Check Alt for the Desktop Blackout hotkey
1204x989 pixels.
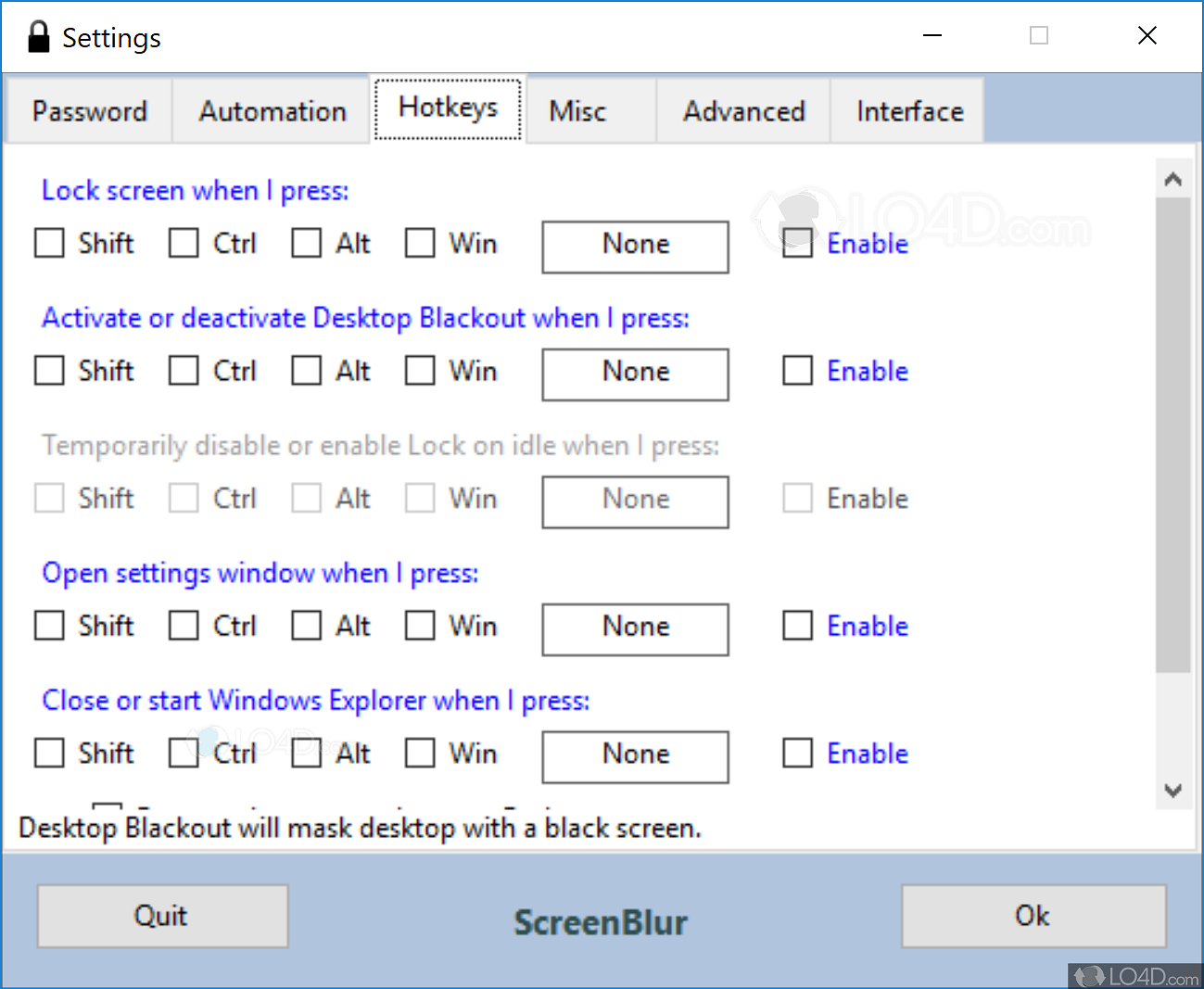[306, 370]
